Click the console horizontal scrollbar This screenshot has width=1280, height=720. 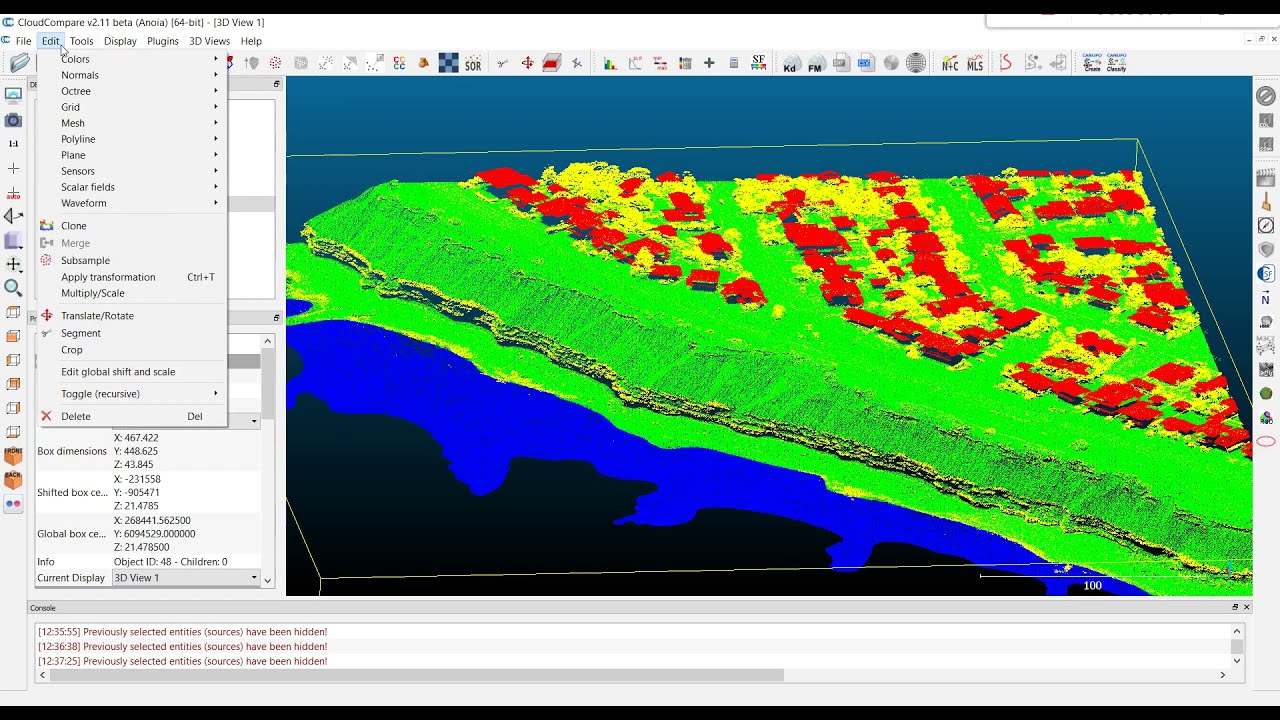(417, 675)
